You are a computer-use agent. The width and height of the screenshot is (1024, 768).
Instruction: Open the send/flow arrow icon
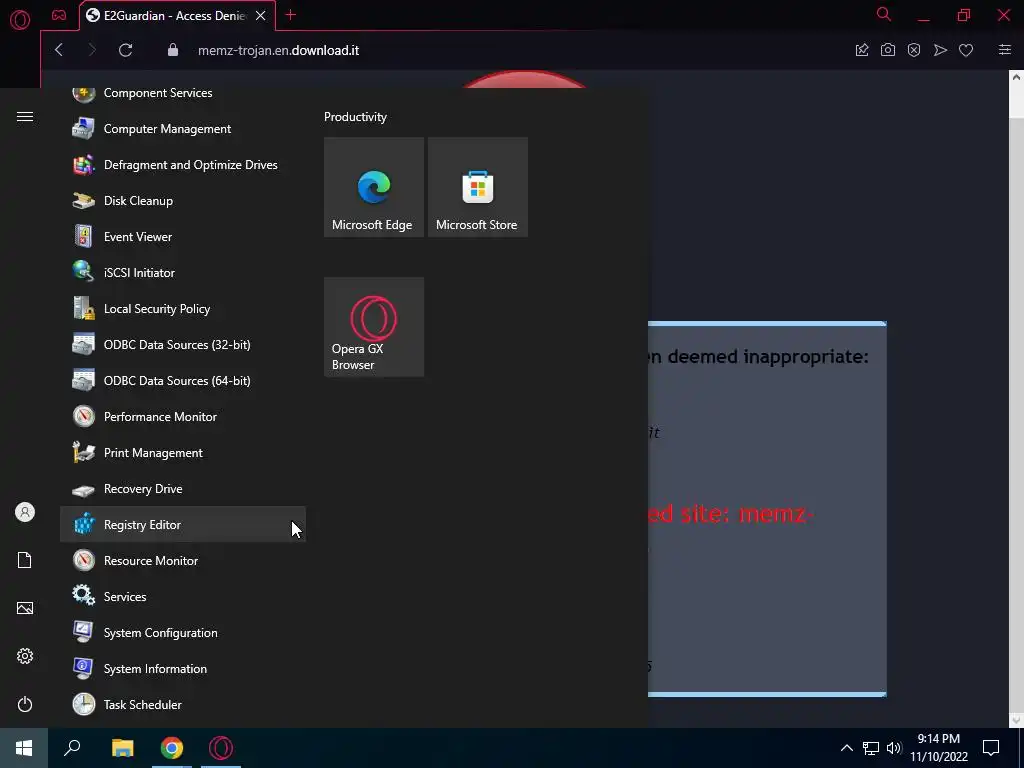[x=940, y=50]
